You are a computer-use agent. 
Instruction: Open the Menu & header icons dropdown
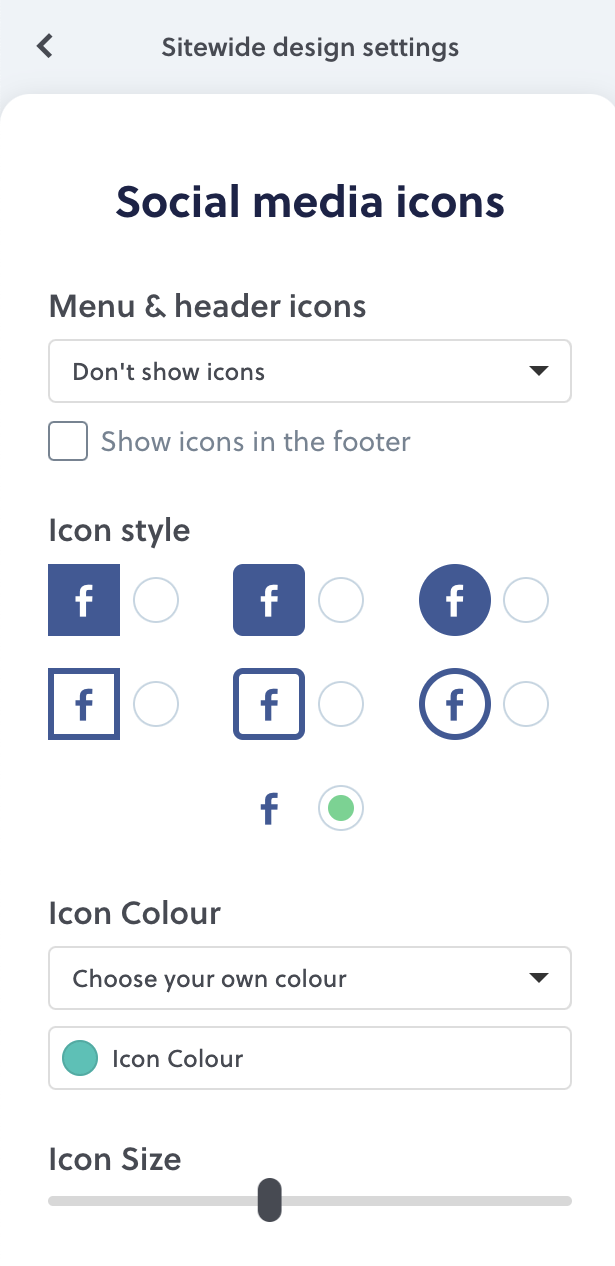pos(310,371)
